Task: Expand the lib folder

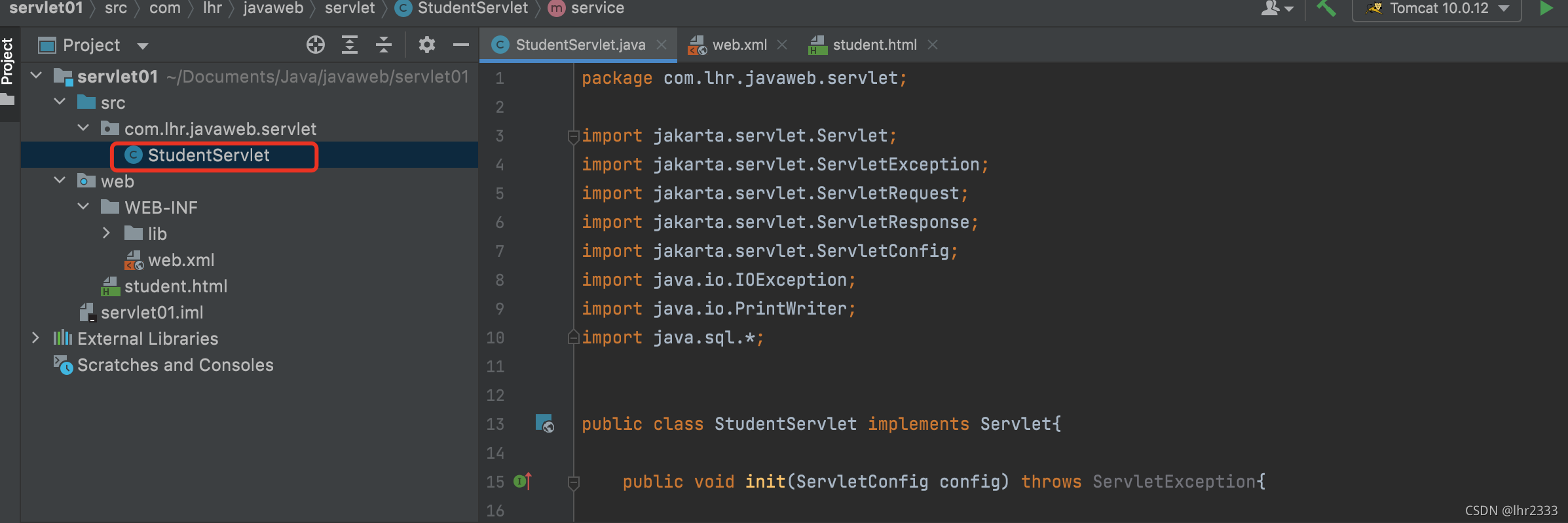Action: pos(107,233)
